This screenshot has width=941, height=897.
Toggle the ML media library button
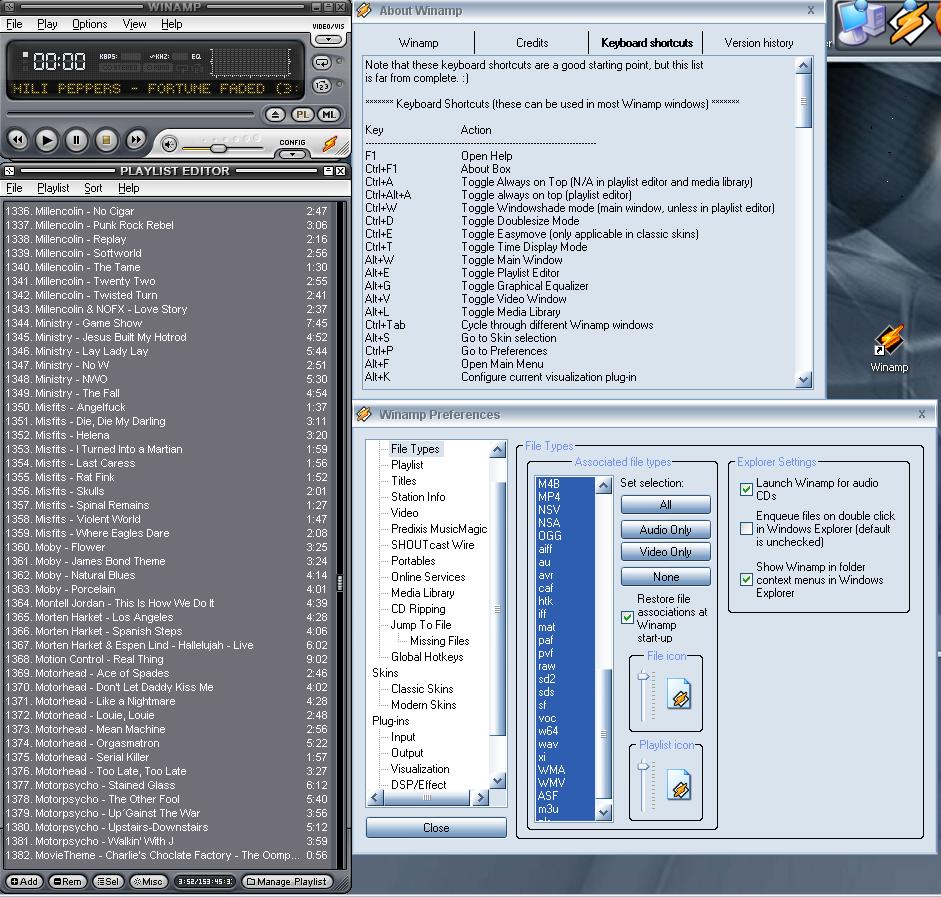[329, 115]
